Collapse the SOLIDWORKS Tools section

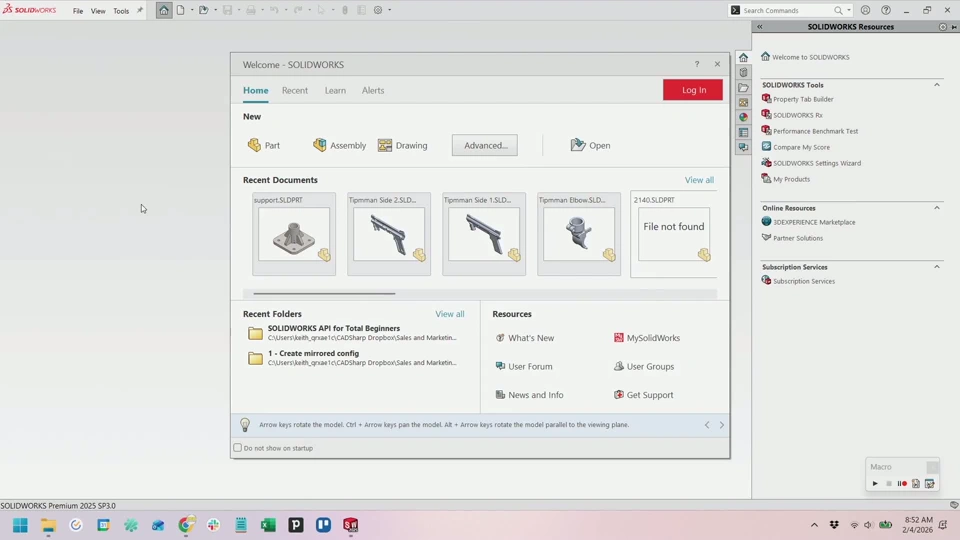point(937,85)
